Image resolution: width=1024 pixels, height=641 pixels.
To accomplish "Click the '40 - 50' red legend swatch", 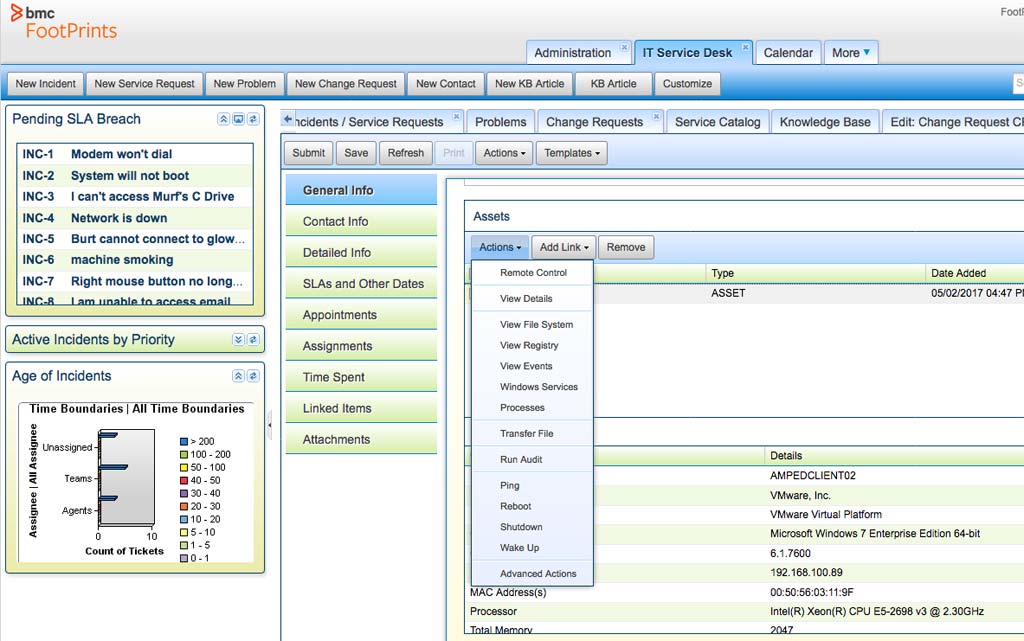I will tap(184, 480).
